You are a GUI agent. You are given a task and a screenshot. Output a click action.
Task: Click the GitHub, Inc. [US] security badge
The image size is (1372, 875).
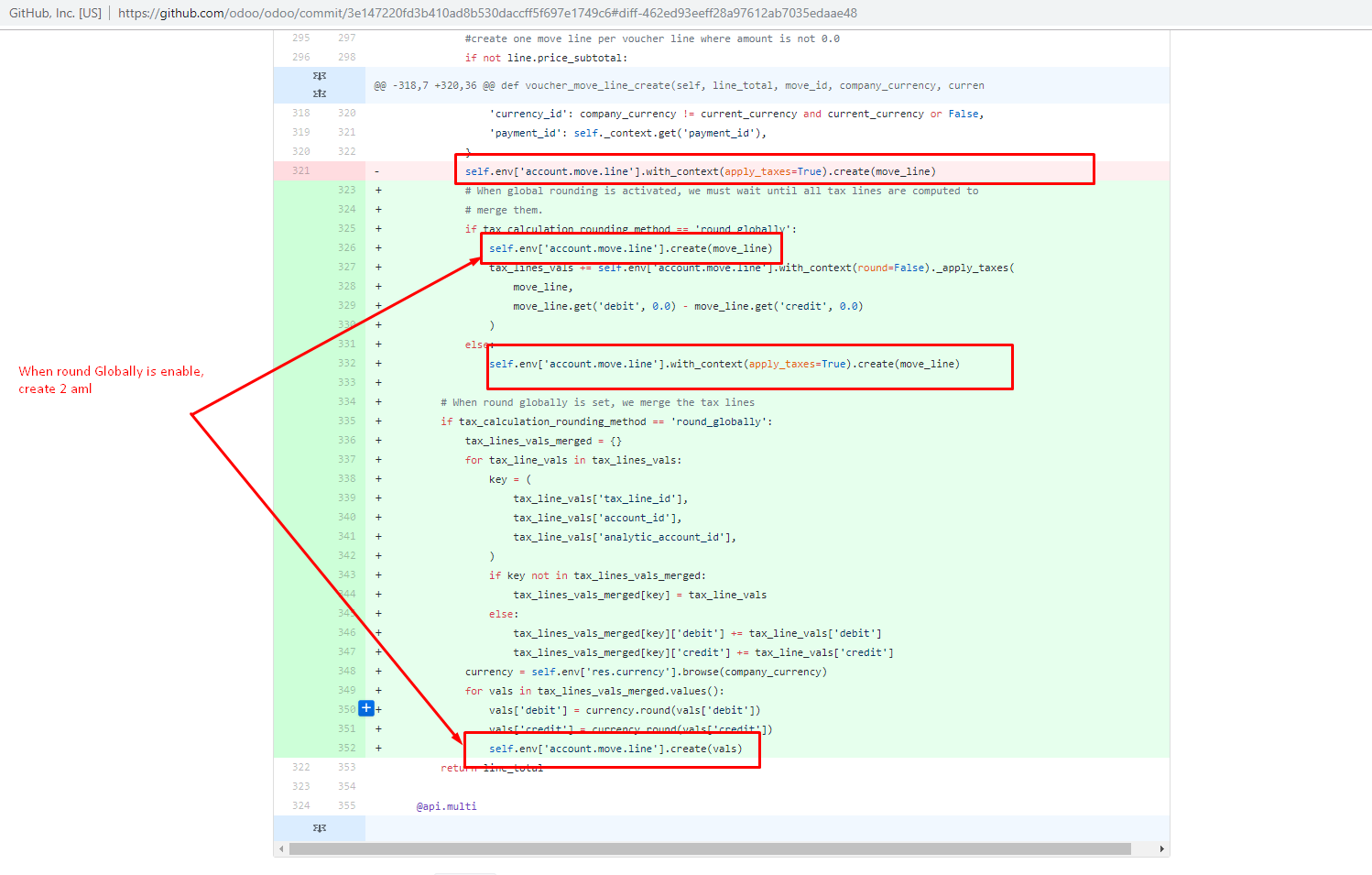[x=54, y=13]
